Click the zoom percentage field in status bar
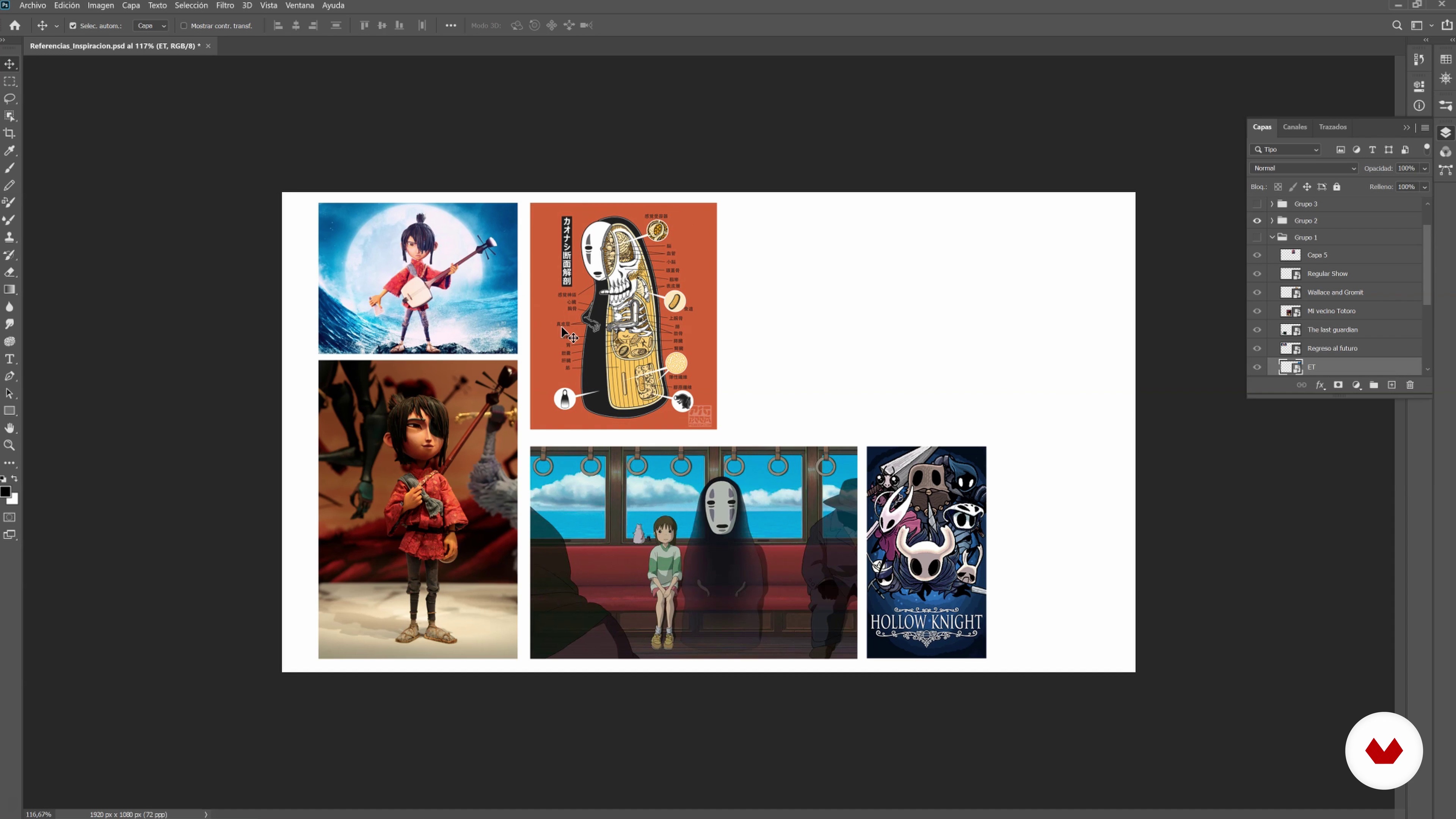Viewport: 1456px width, 819px height. point(38,814)
